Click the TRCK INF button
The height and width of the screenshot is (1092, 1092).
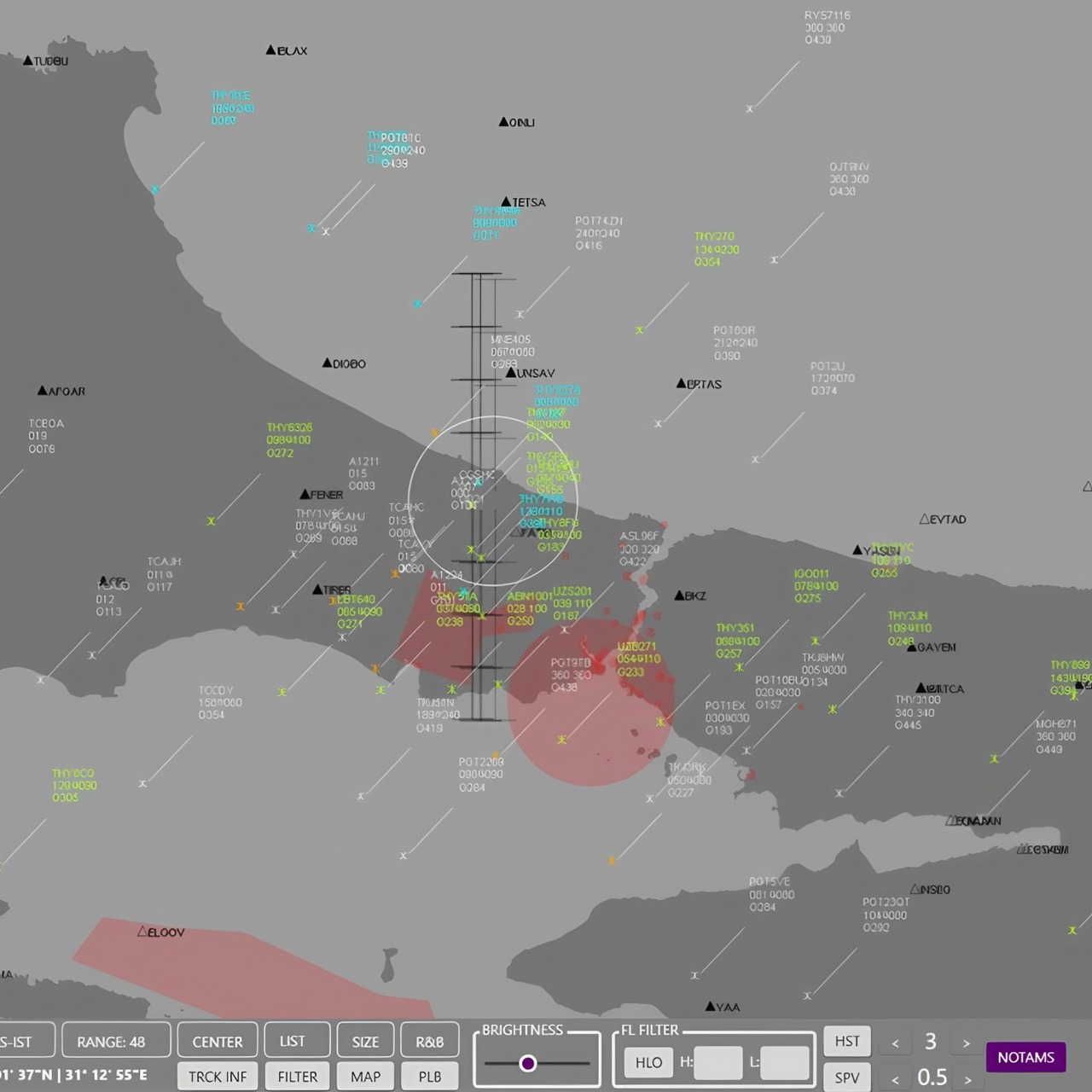(x=217, y=1077)
